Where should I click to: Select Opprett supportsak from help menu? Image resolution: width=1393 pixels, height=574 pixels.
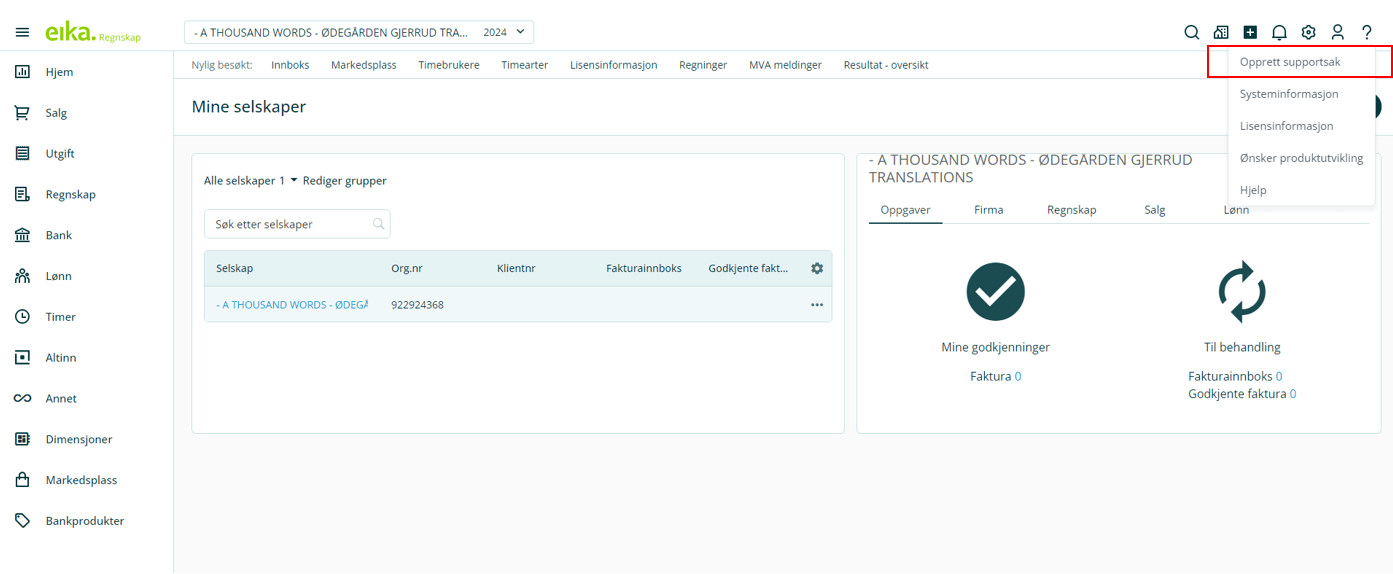point(1290,62)
